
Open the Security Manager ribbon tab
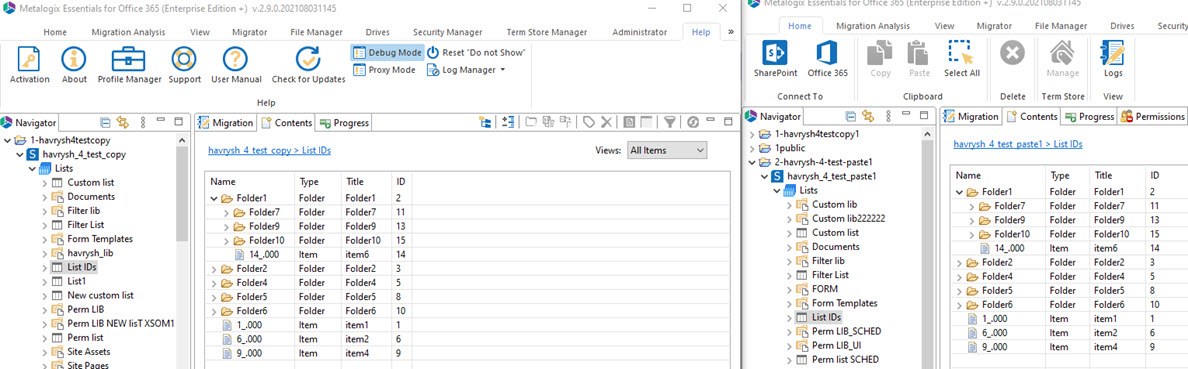click(447, 33)
